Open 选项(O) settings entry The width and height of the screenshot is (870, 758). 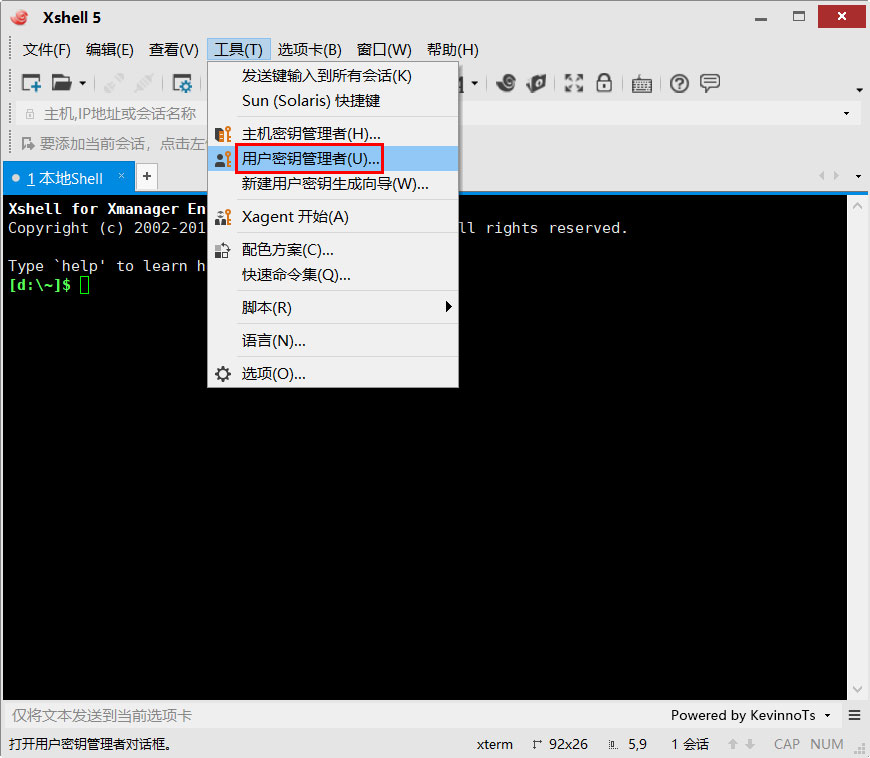(x=333, y=374)
